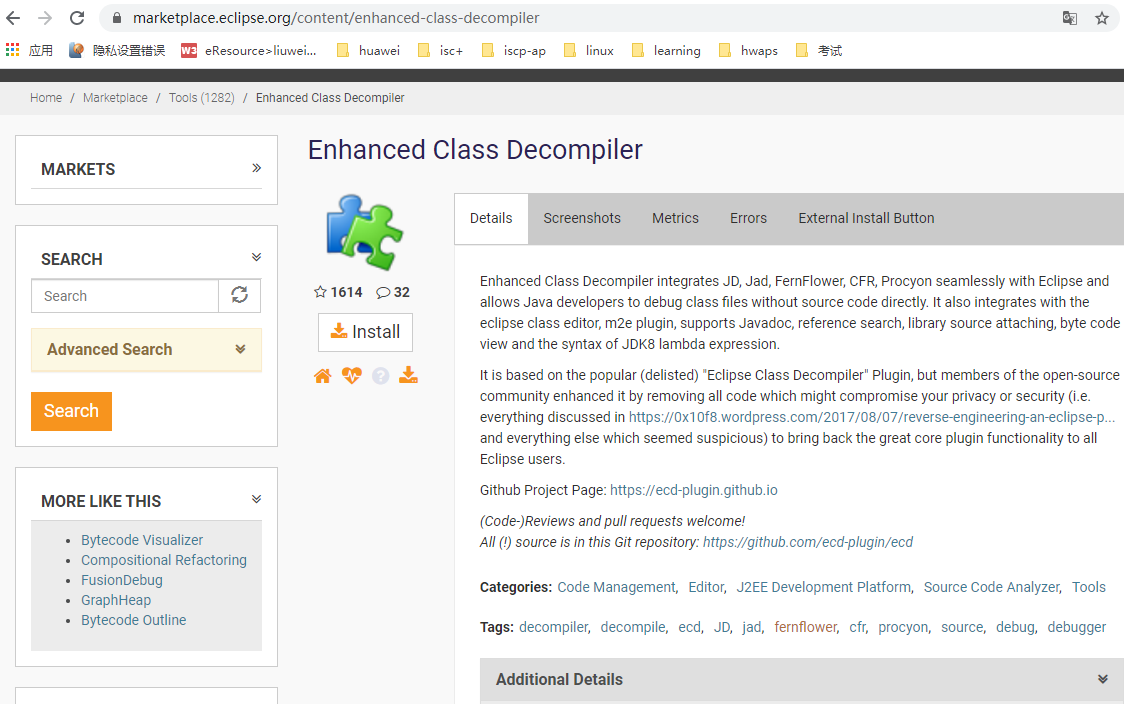
Task: Select the debugger tag
Action: coord(1077,627)
